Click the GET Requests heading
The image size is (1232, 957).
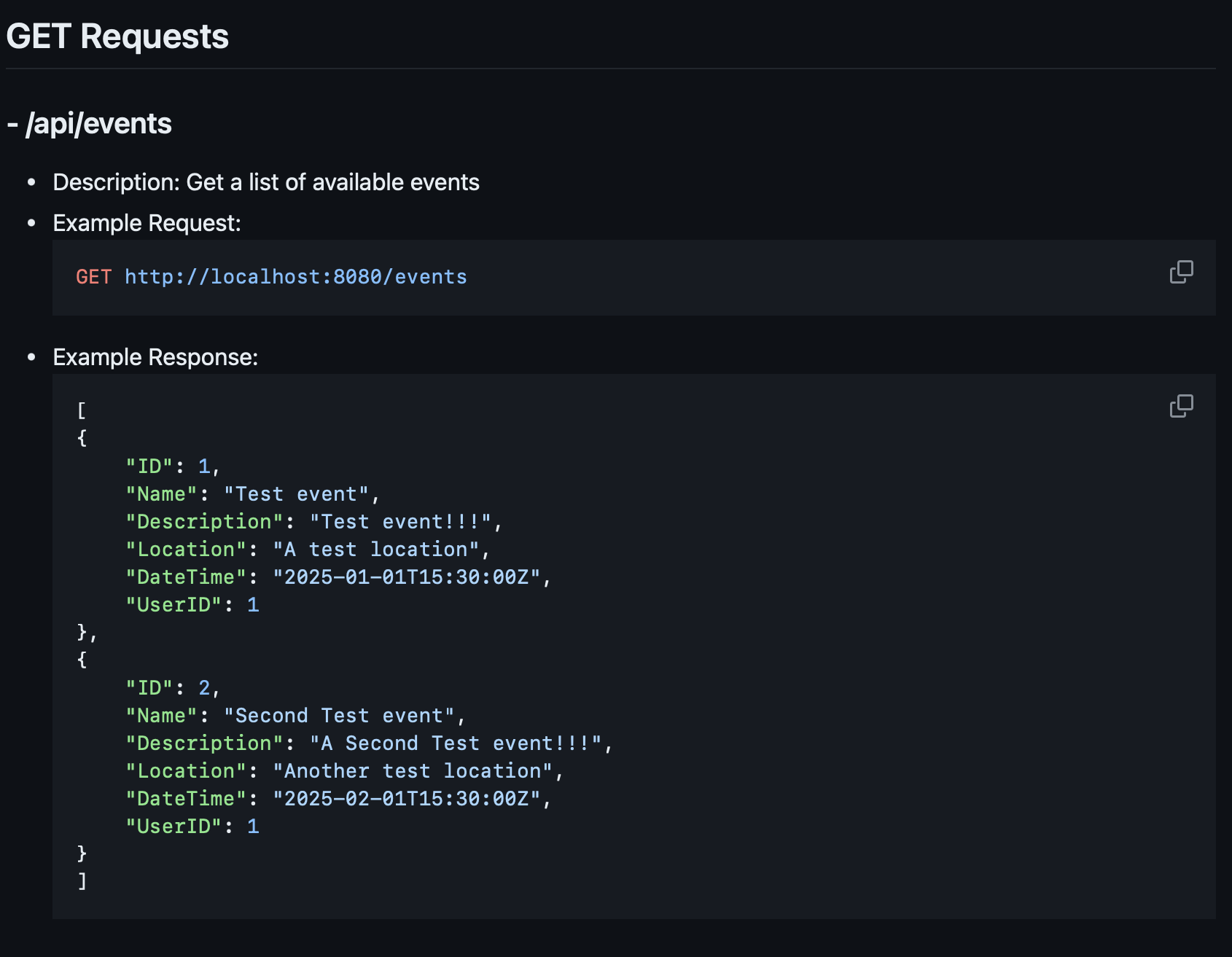(117, 36)
